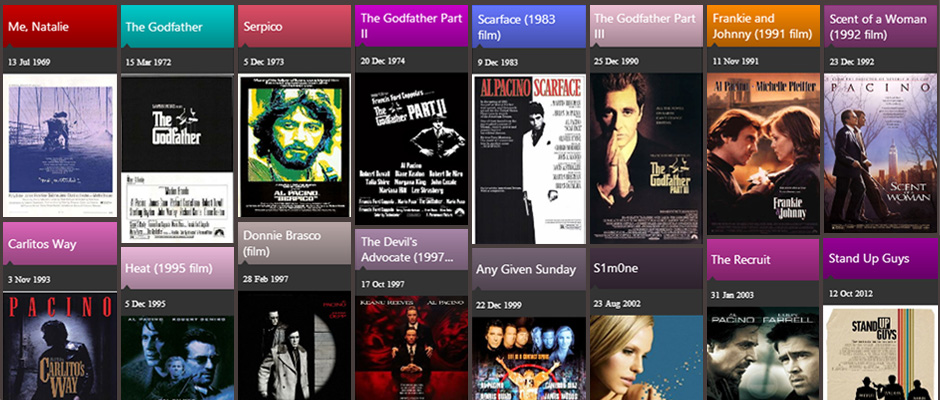Select the Me, Natalie movie poster

(60, 145)
